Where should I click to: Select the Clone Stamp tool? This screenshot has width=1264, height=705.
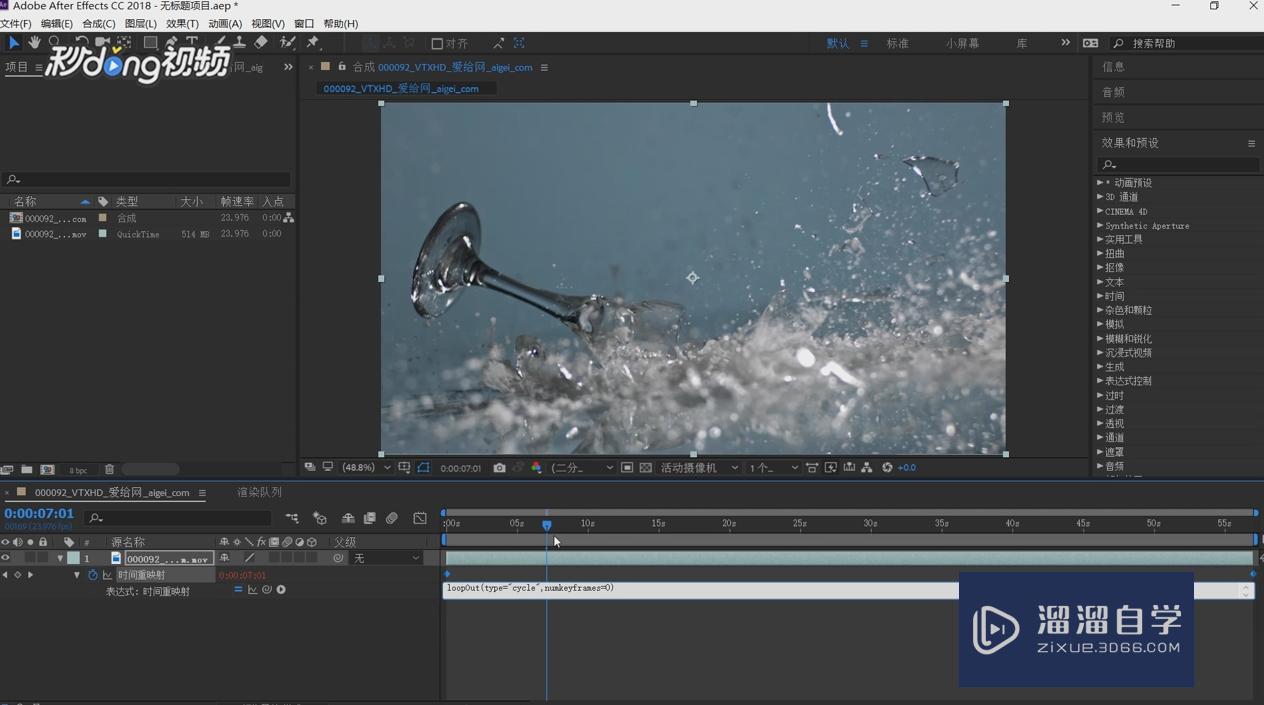coord(240,43)
